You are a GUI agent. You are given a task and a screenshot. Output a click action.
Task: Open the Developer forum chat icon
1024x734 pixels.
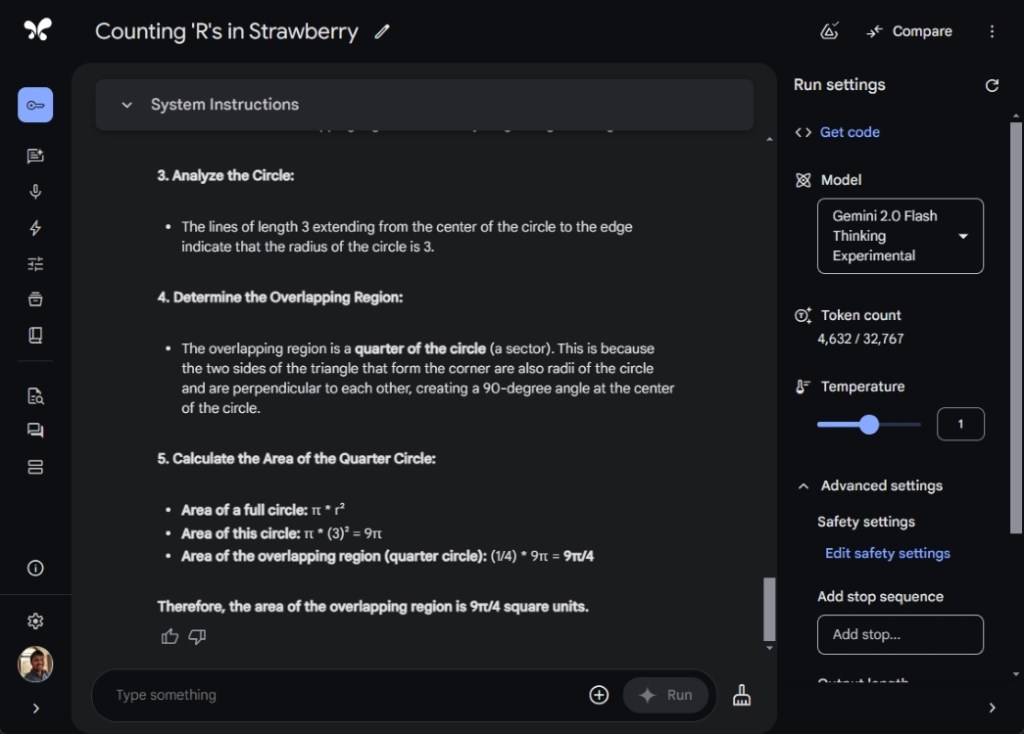(35, 430)
